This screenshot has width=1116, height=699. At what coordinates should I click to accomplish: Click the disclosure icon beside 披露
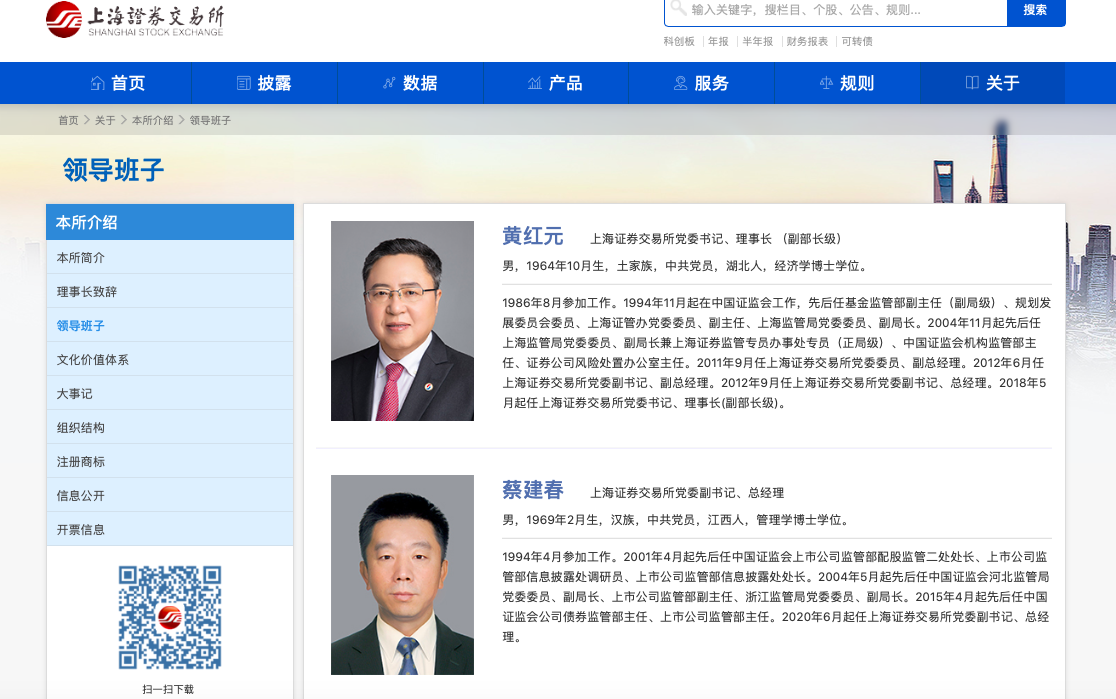(x=244, y=83)
